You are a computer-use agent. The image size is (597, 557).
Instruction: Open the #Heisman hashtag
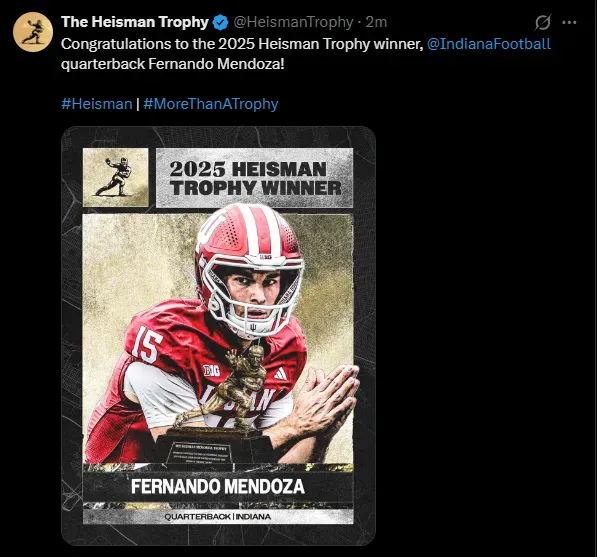(x=97, y=104)
